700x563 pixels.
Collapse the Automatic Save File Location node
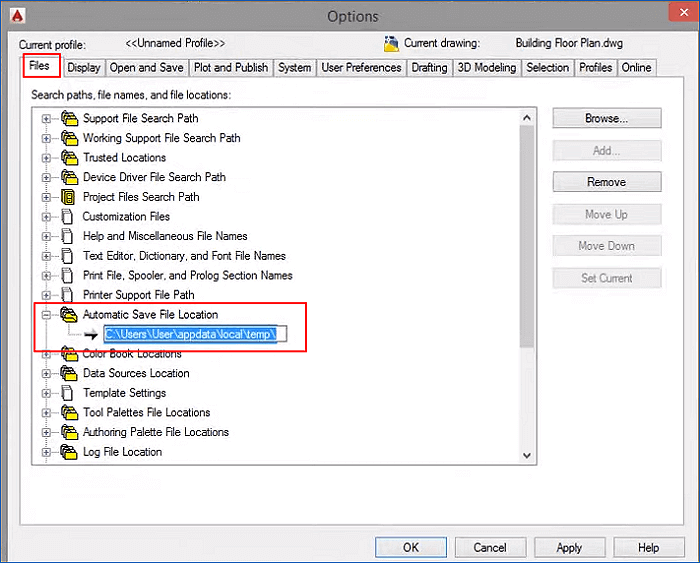pos(46,315)
